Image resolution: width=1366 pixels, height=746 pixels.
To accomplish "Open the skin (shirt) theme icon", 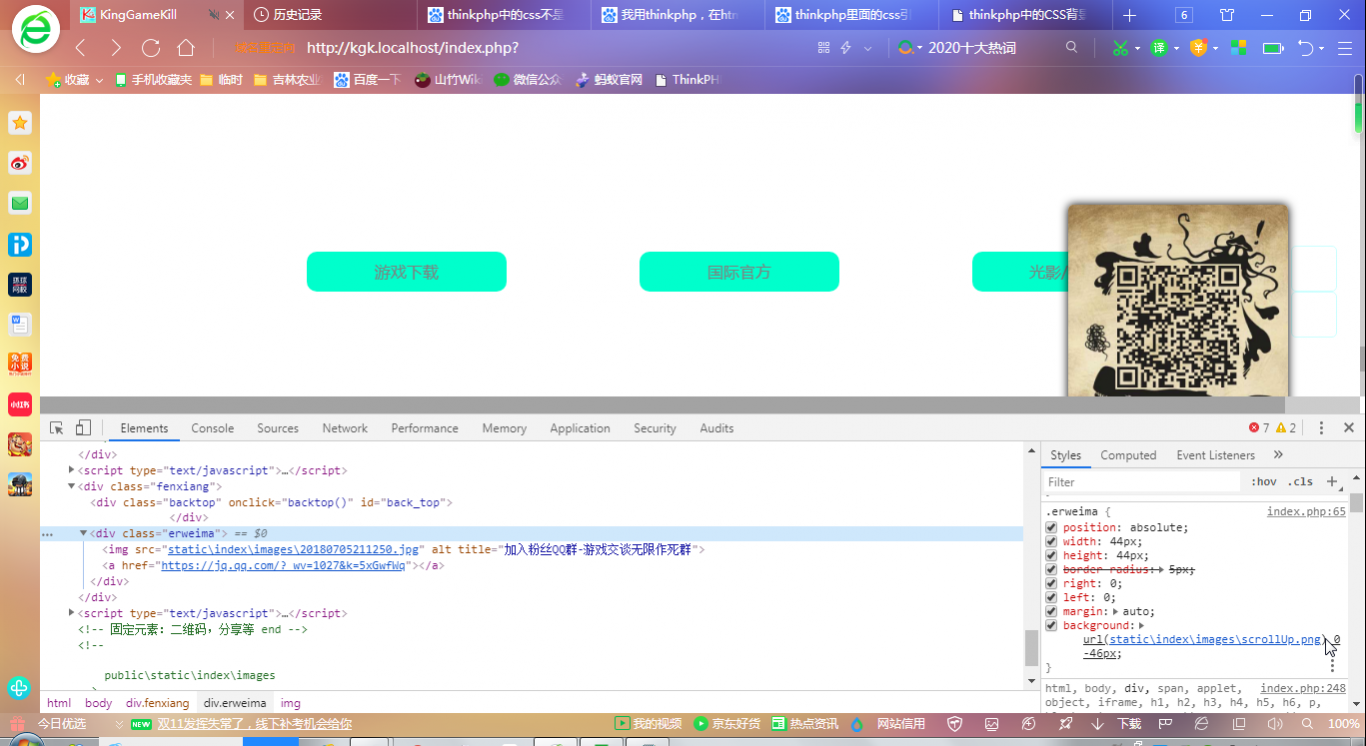I will (1227, 15).
